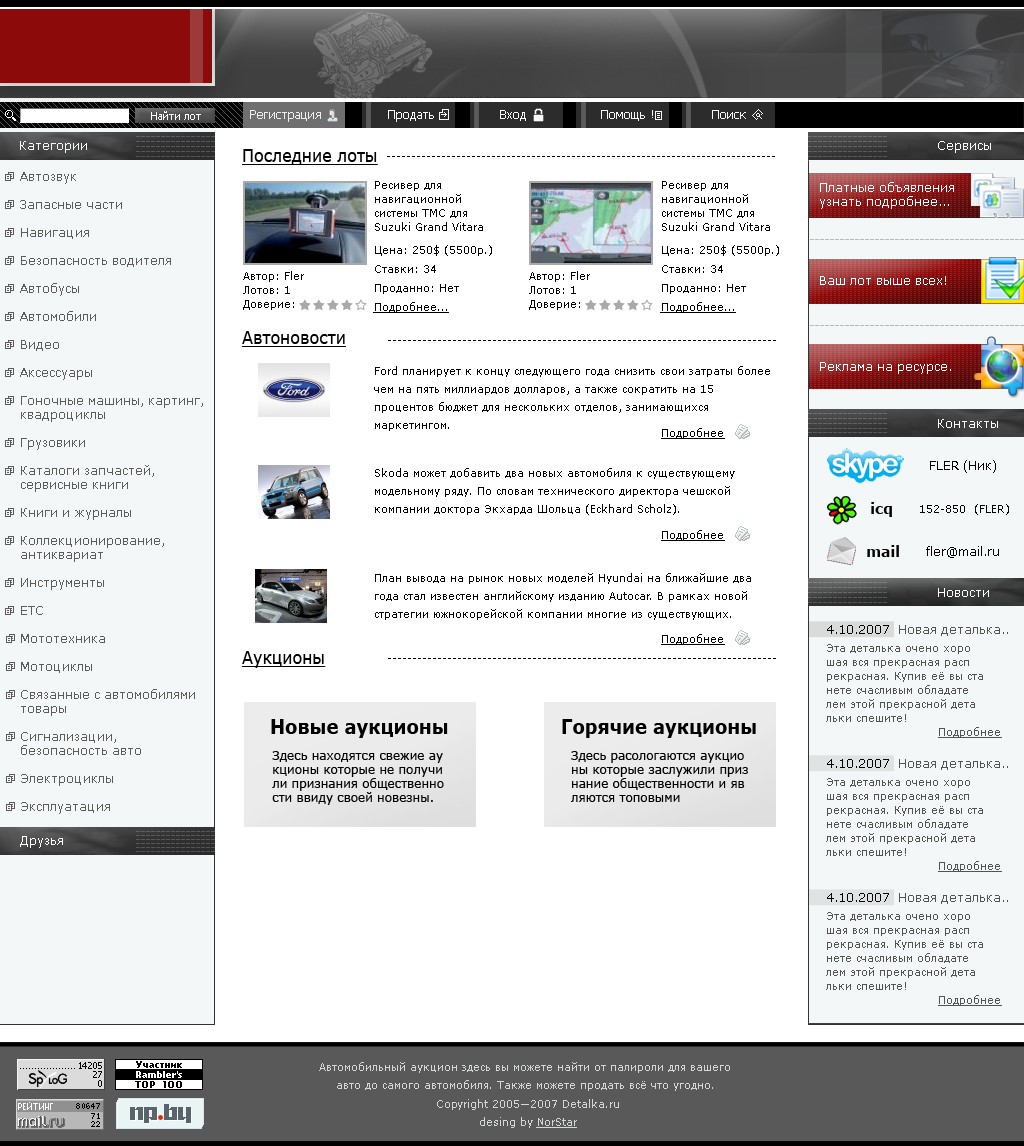This screenshot has width=1024, height=1146.
Task: Open the Аксессуары category
Action: point(56,372)
